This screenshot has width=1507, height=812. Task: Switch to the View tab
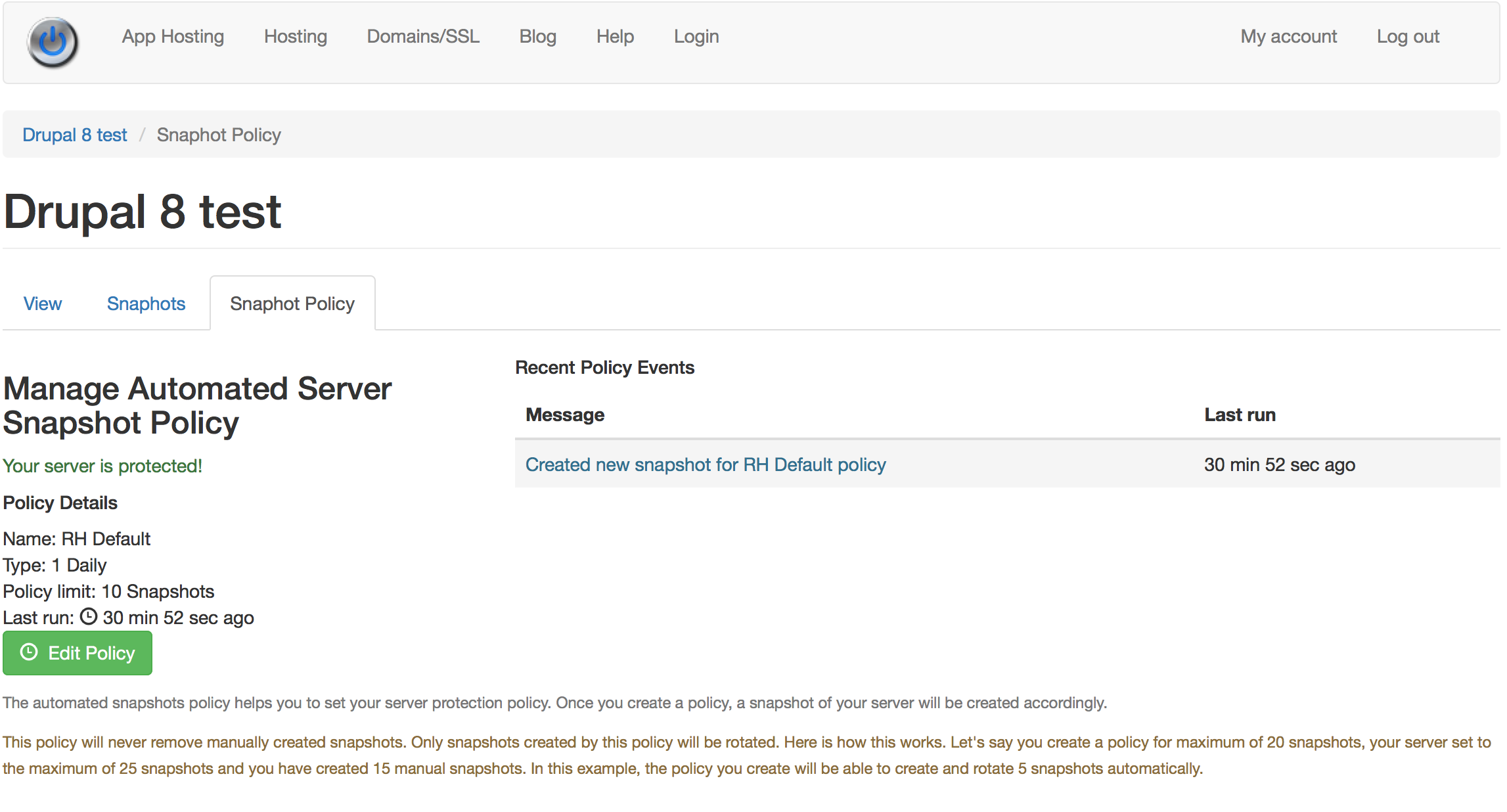43,304
